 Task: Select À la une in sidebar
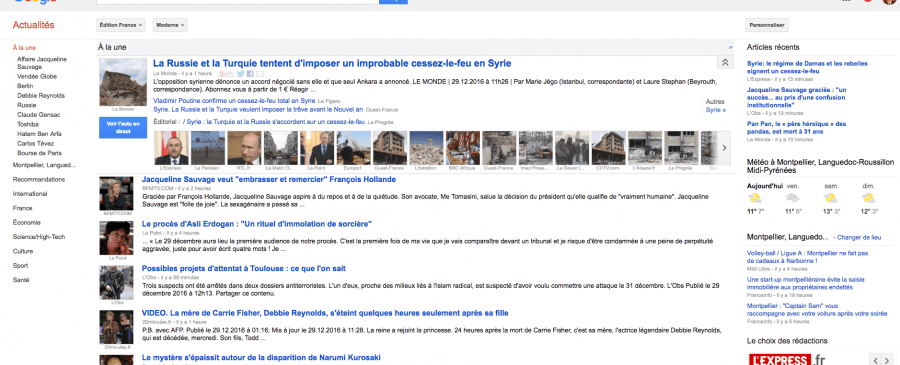[24, 48]
